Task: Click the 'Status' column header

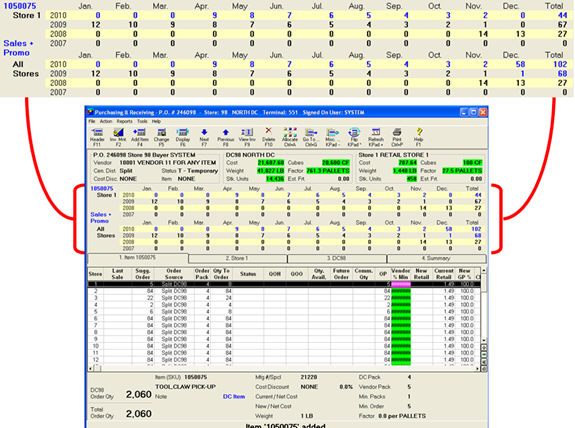Action: 248,274
